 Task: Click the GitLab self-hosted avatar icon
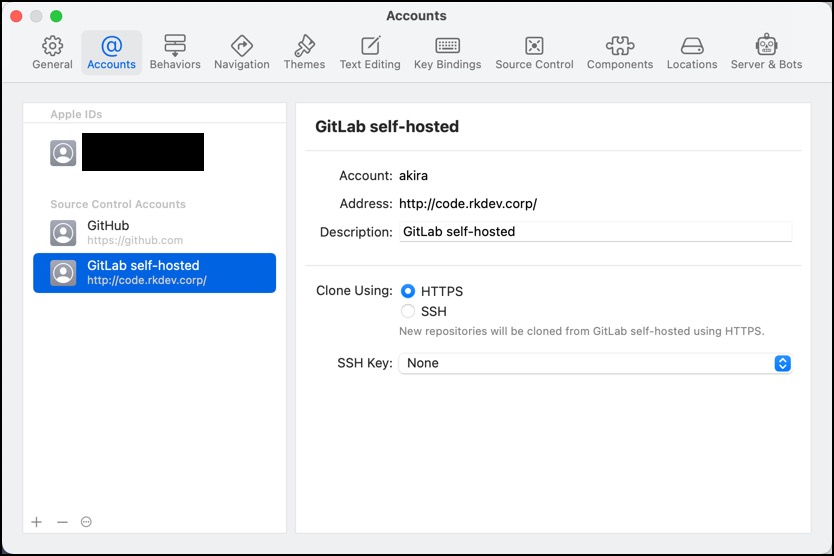pyautogui.click(x=63, y=273)
